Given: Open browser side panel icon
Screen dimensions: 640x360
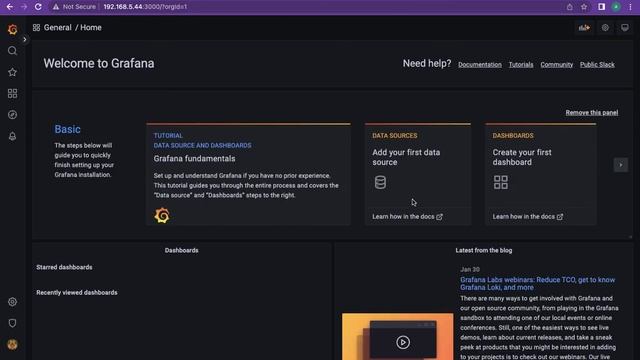Looking at the screenshot, I should tap(601, 7).
